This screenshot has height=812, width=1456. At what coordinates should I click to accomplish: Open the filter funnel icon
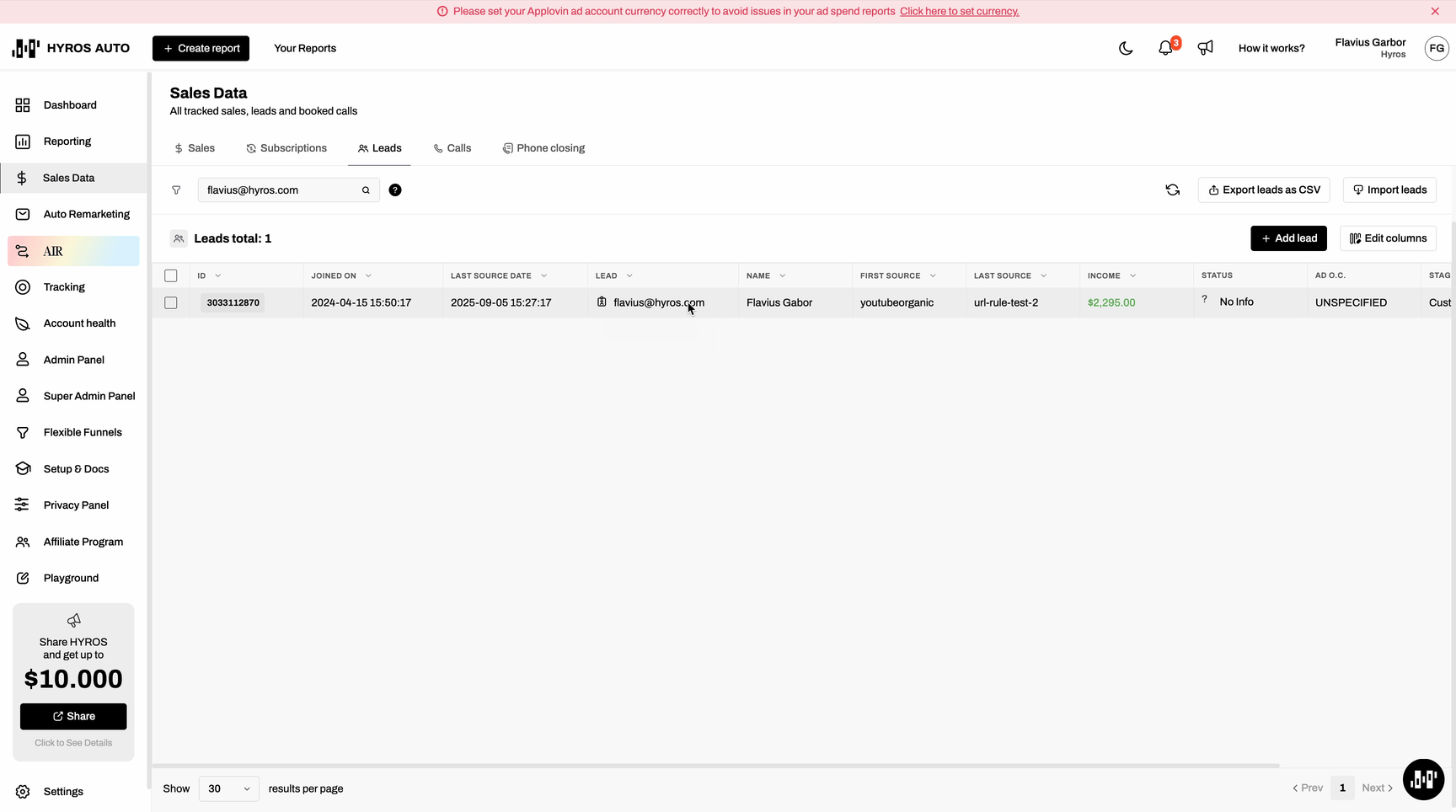point(176,190)
